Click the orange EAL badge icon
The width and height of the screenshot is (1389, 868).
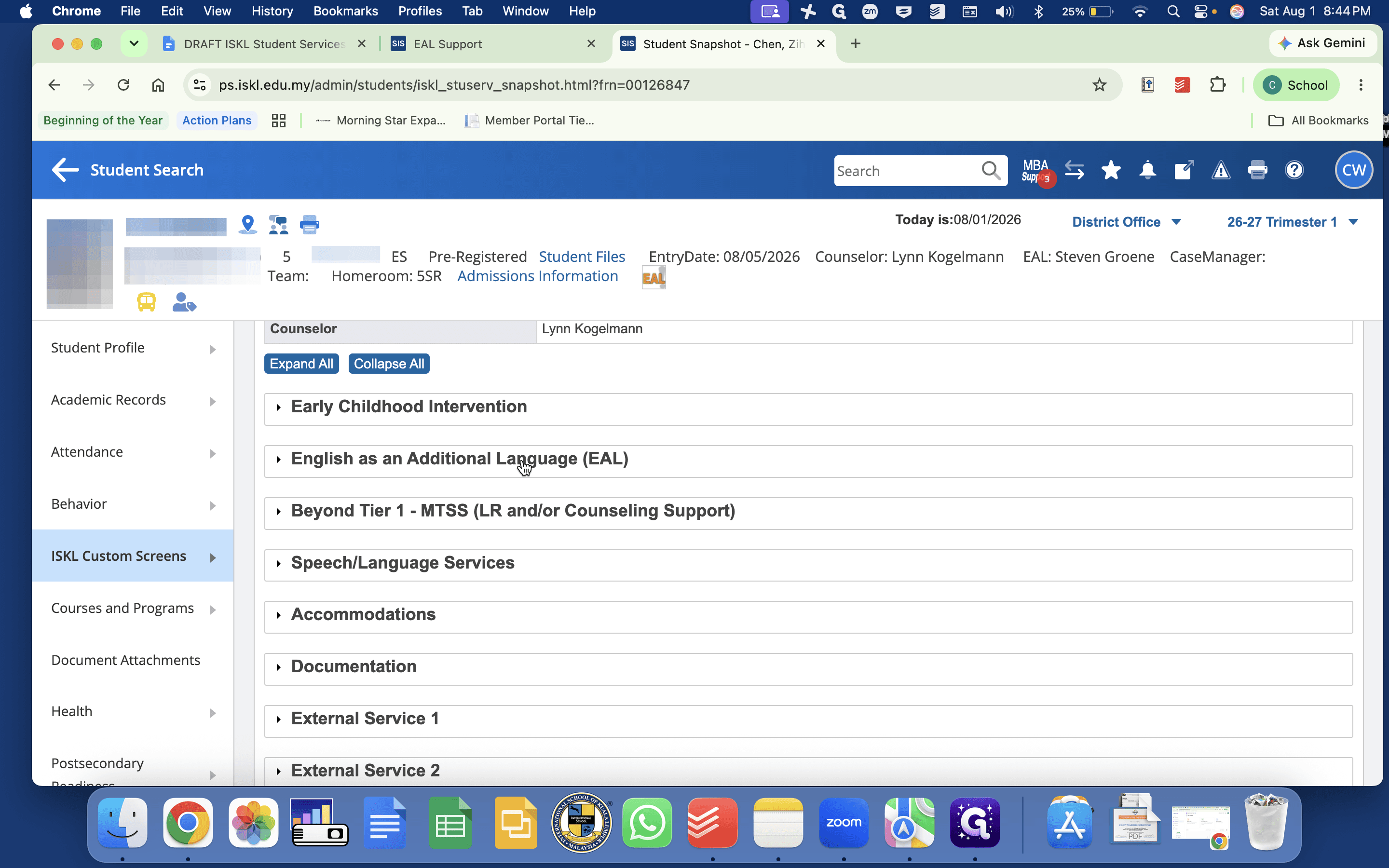click(654, 278)
